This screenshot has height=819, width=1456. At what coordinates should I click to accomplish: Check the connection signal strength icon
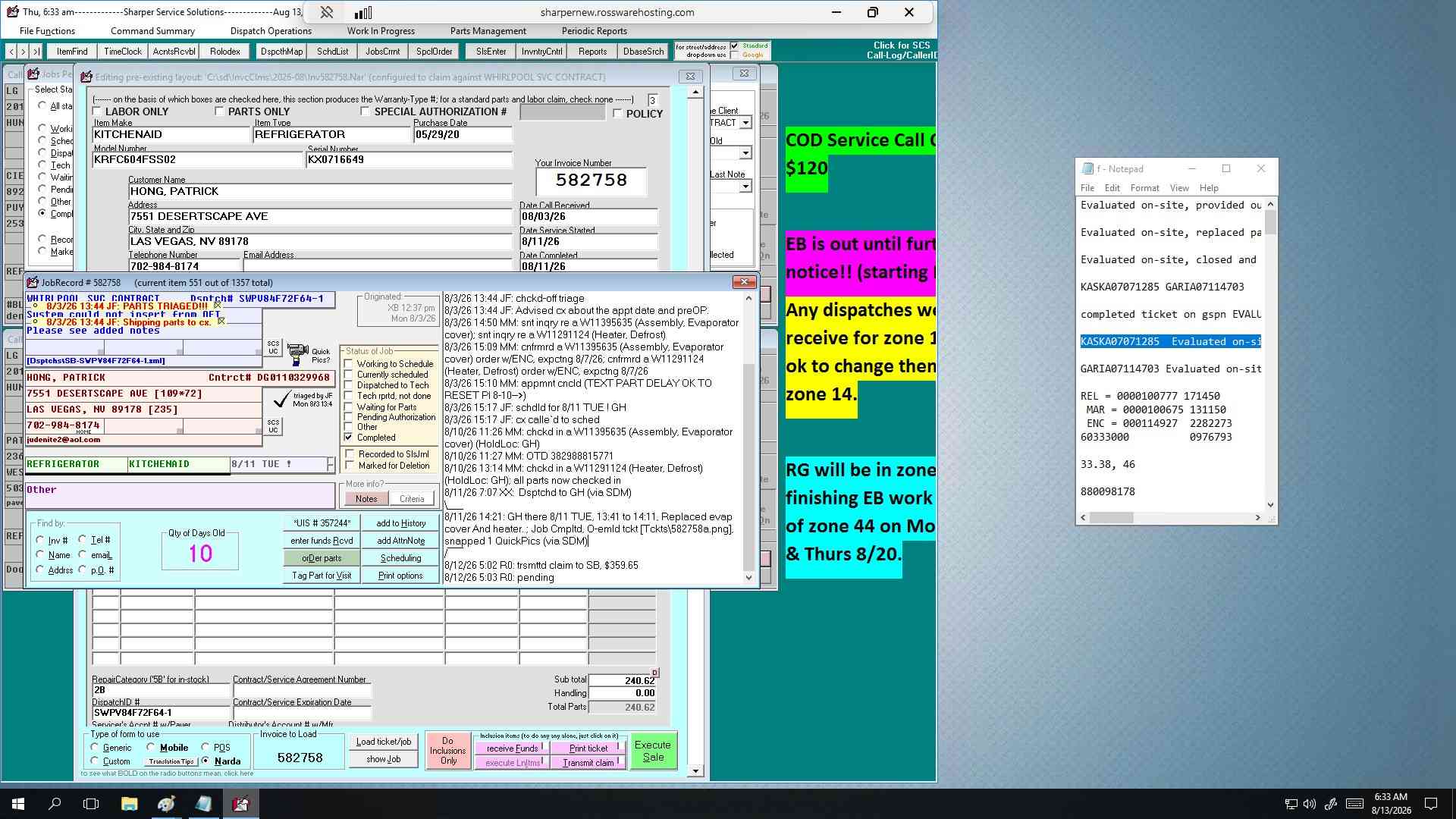tap(363, 12)
